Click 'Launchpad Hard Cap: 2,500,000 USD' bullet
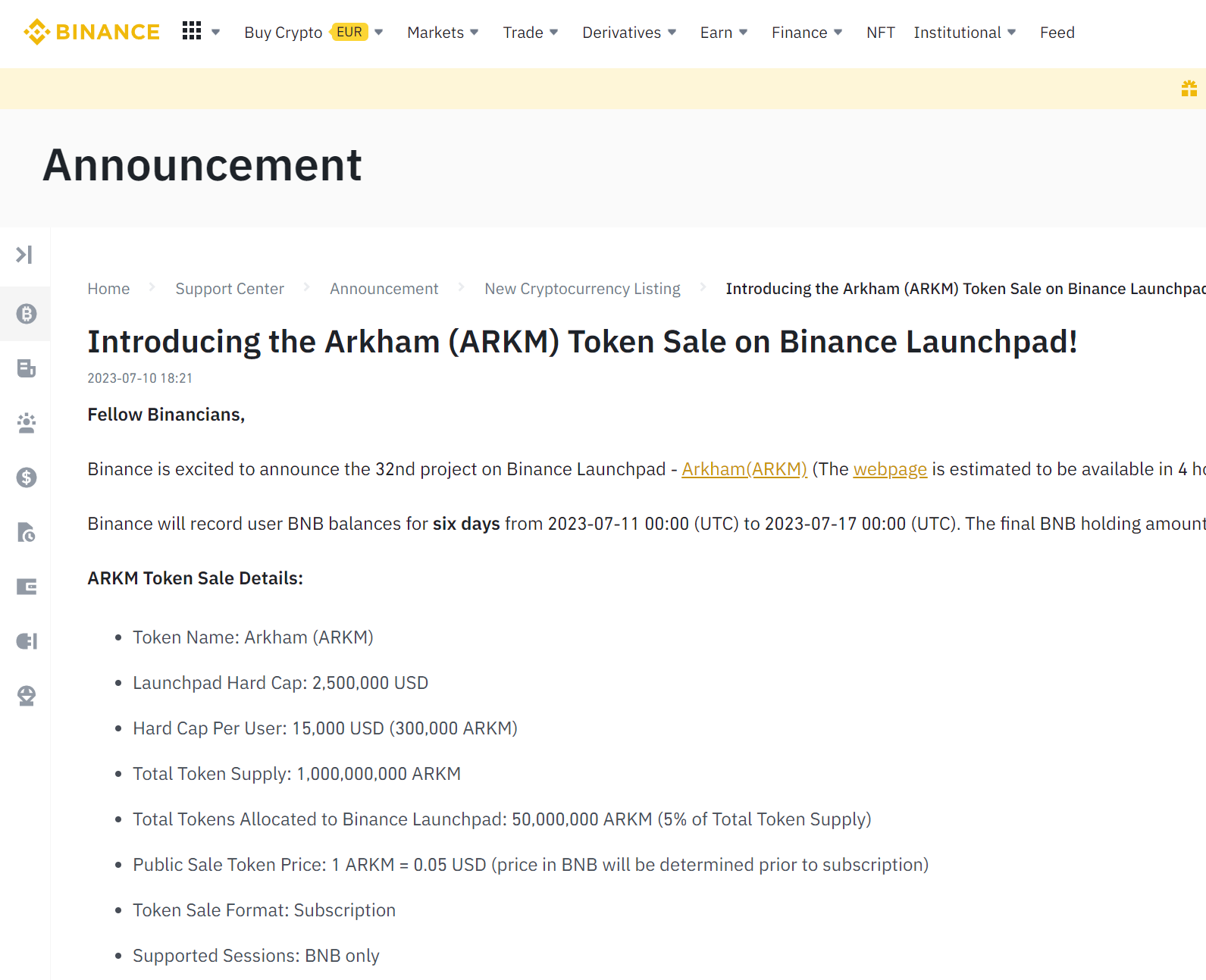Image resolution: width=1206 pixels, height=980 pixels. point(280,683)
